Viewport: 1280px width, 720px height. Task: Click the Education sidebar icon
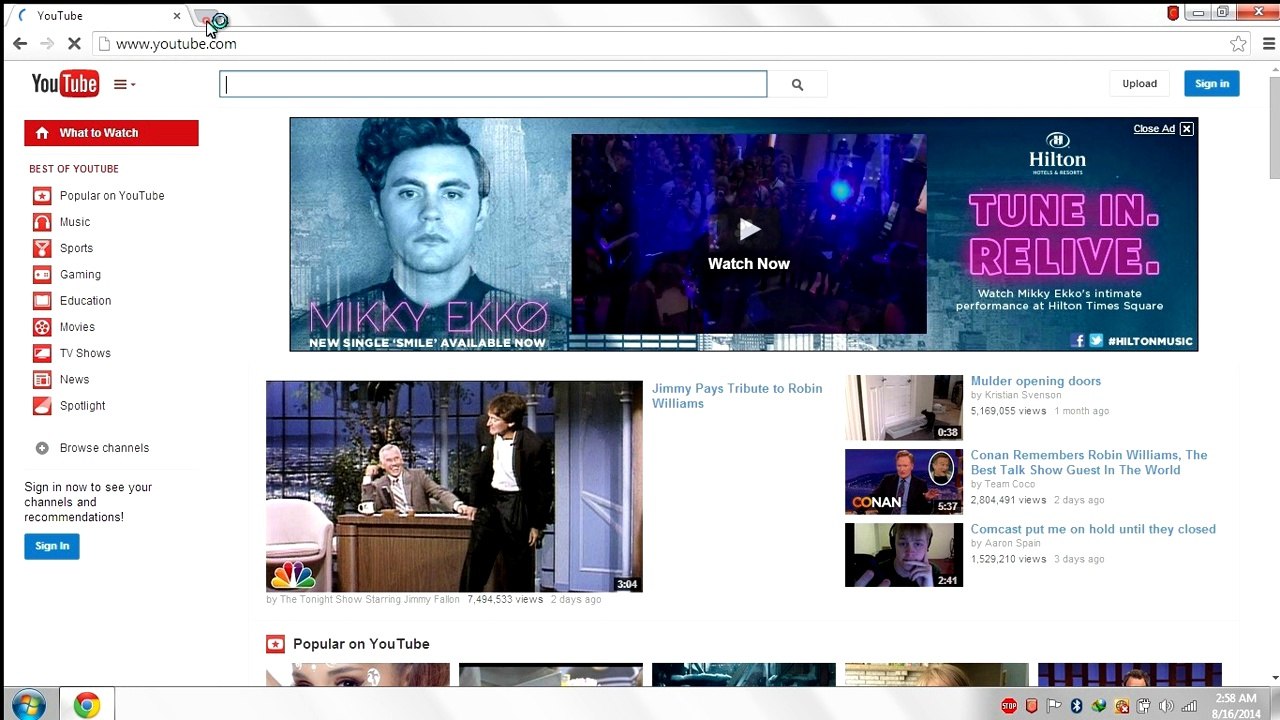42,300
